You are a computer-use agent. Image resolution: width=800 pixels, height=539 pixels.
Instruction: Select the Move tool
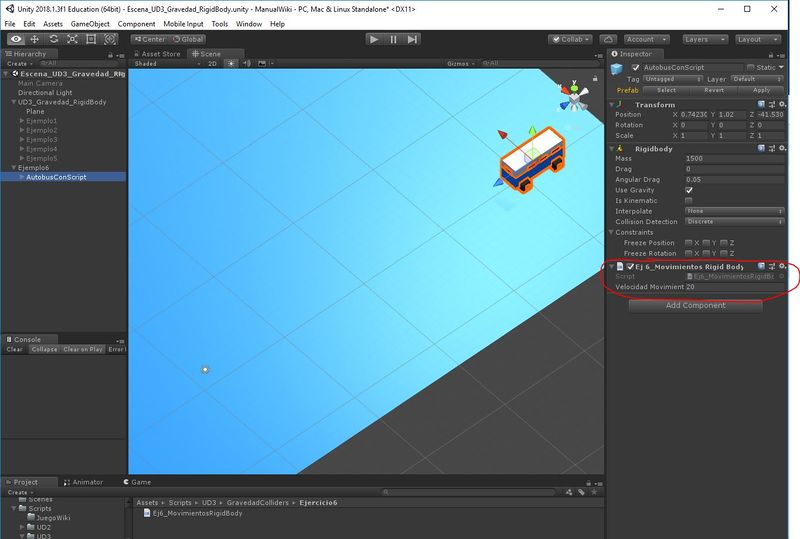pyautogui.click(x=35, y=39)
